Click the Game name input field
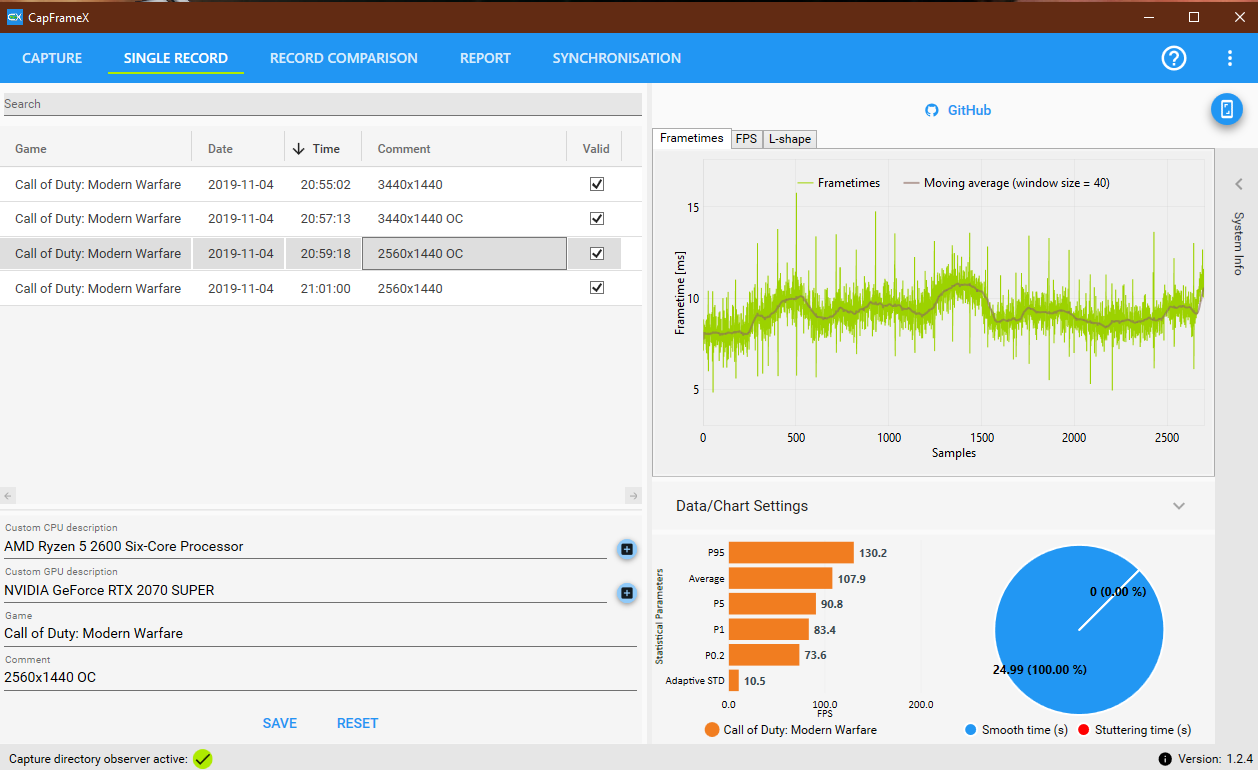The width and height of the screenshot is (1258, 770). [320, 633]
